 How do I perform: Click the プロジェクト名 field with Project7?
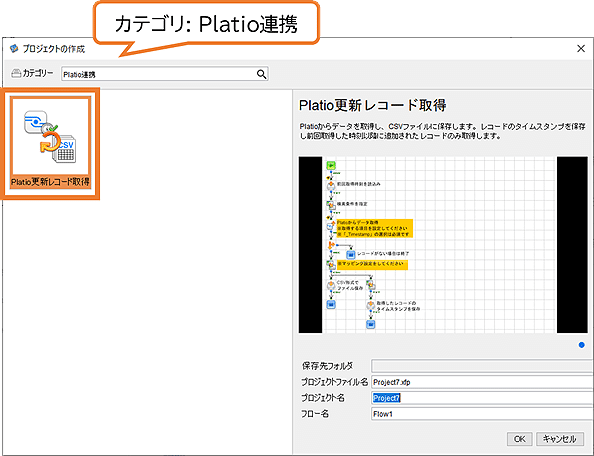[482, 398]
